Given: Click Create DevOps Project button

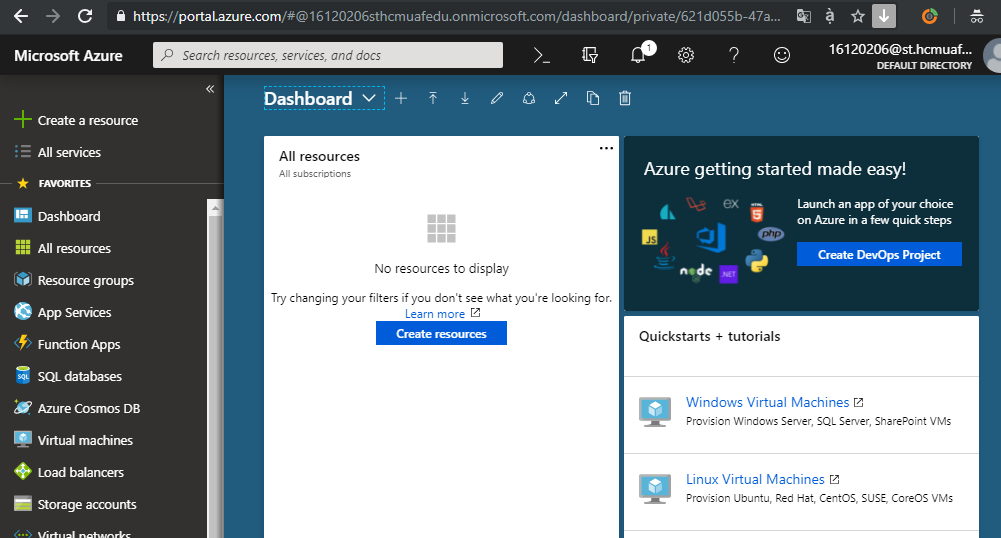Looking at the screenshot, I should [879, 254].
